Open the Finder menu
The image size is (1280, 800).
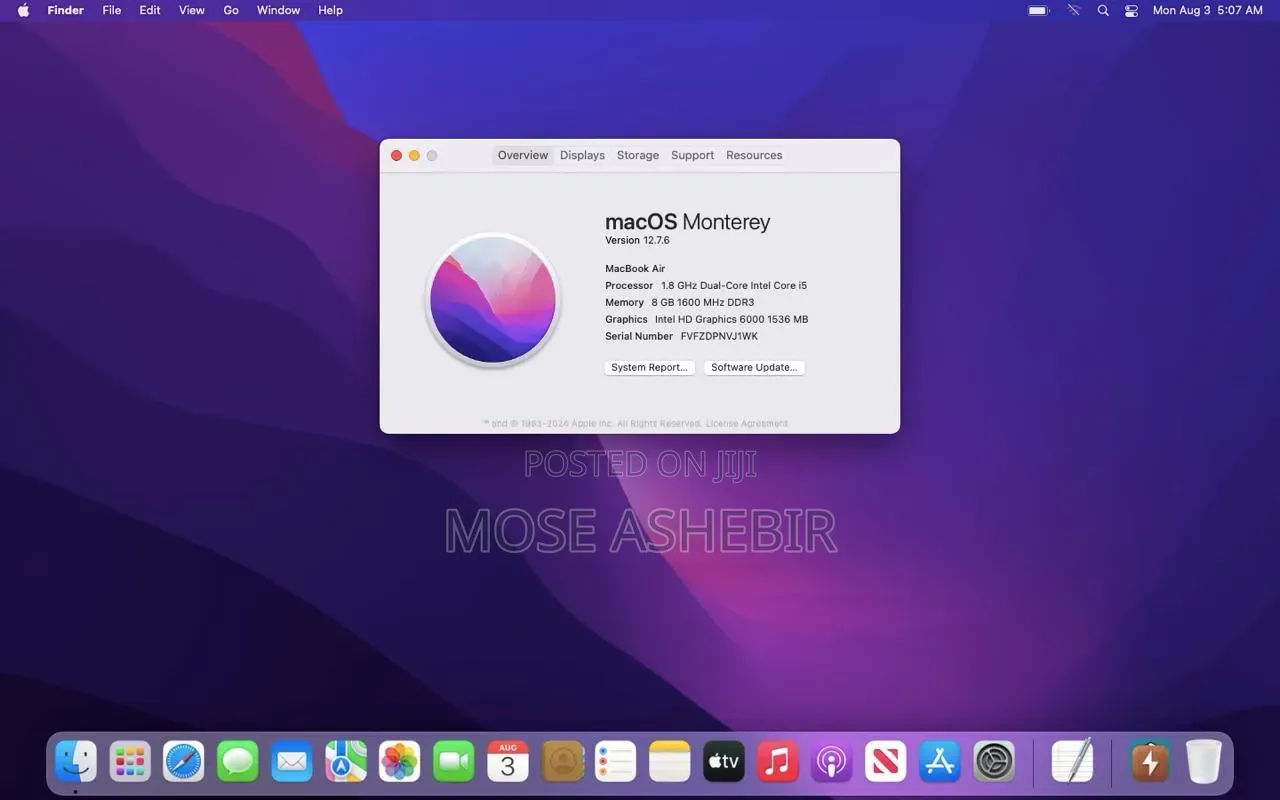tap(65, 10)
